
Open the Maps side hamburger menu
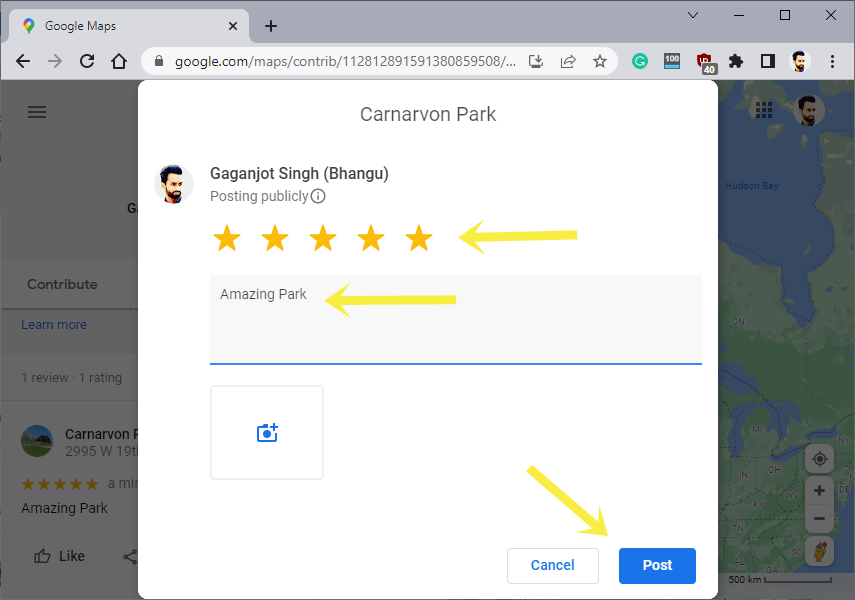(37, 112)
